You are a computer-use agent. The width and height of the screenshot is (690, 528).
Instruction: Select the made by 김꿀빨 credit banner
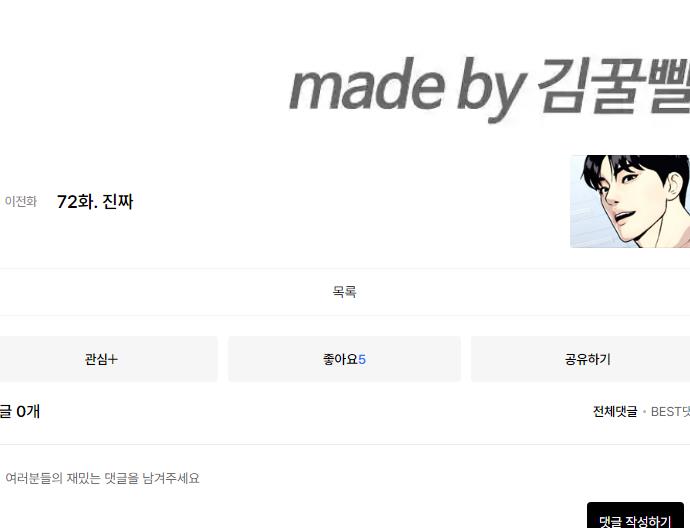pyautogui.click(x=489, y=88)
